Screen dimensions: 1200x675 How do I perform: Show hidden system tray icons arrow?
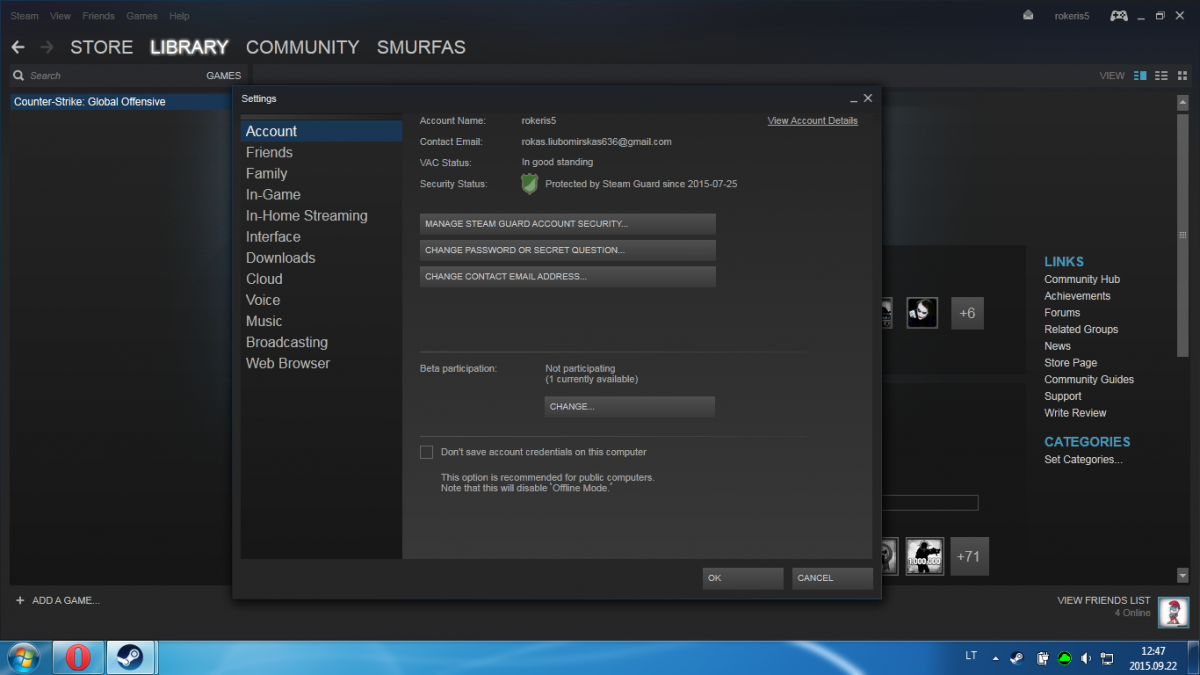995,658
